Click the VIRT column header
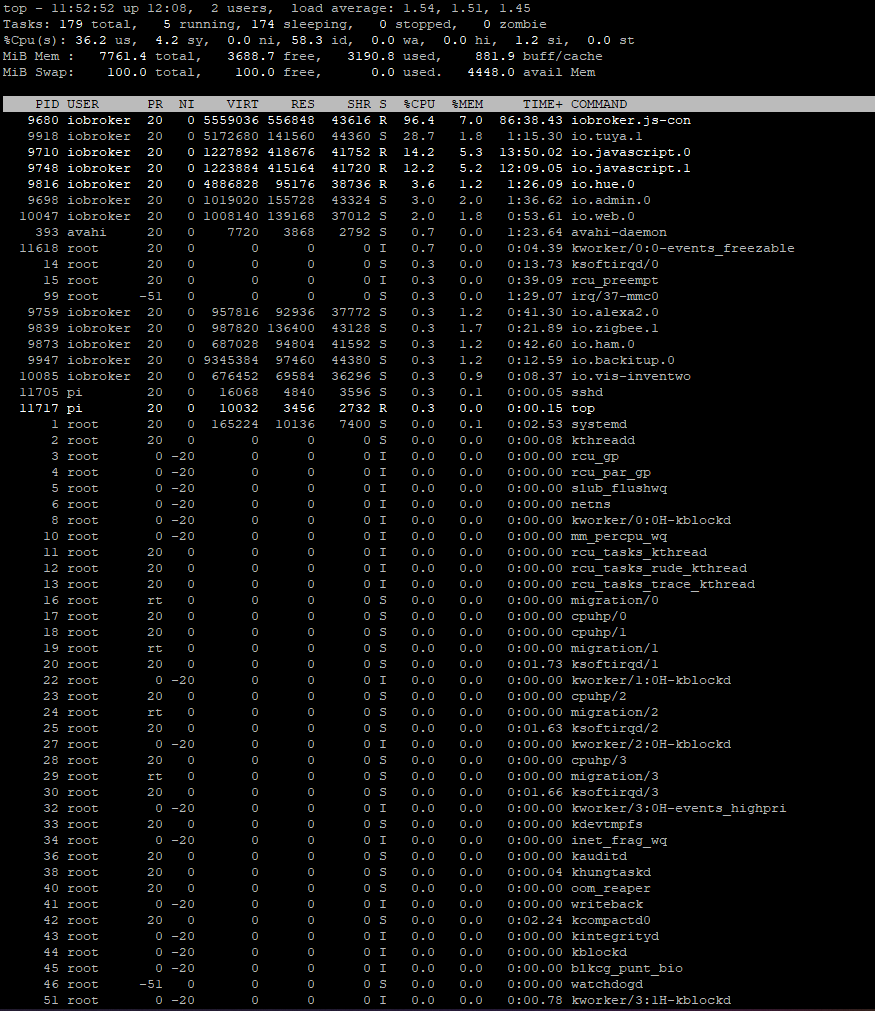Screen dimensions: 875x1011 242,104
